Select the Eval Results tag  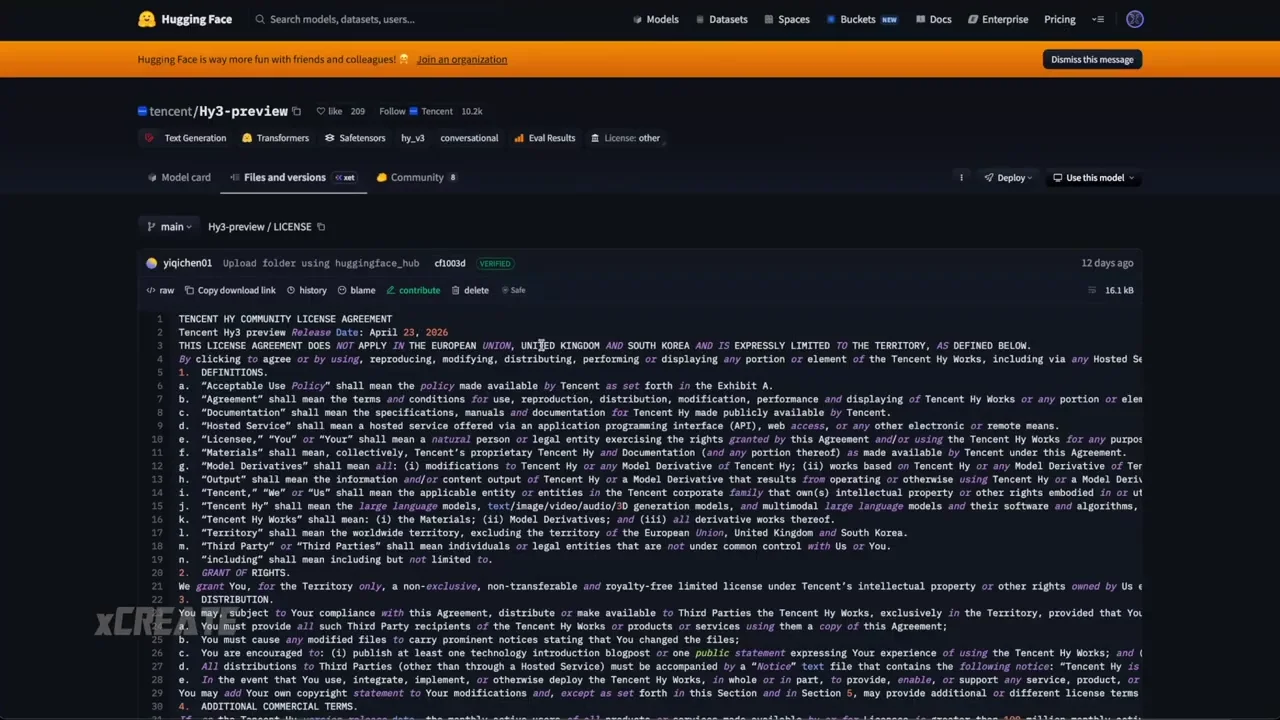pyautogui.click(x=545, y=138)
